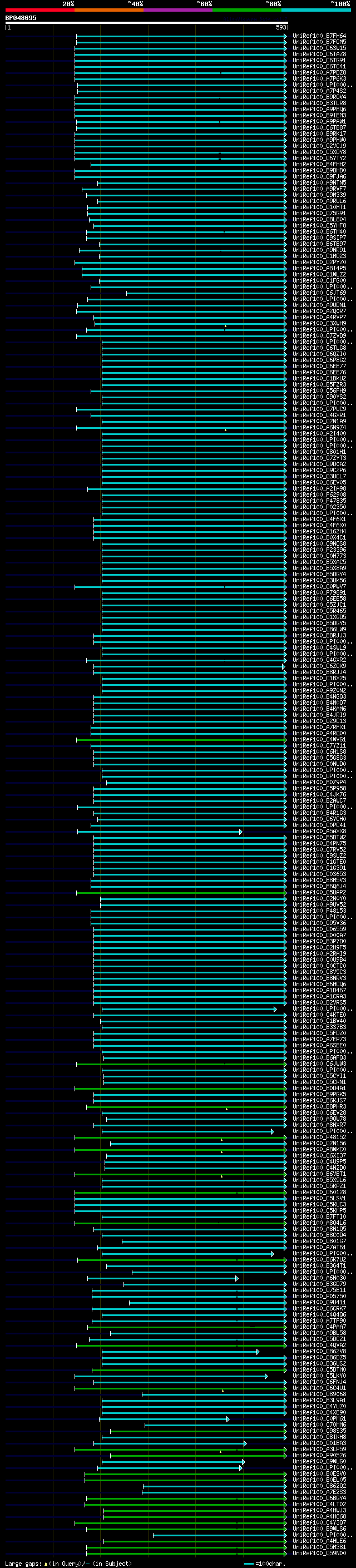Select the hit label UniRef100_Q2PYZ0
Image resolution: width=356 pixels, height=1568 pixels.
tap(319, 263)
